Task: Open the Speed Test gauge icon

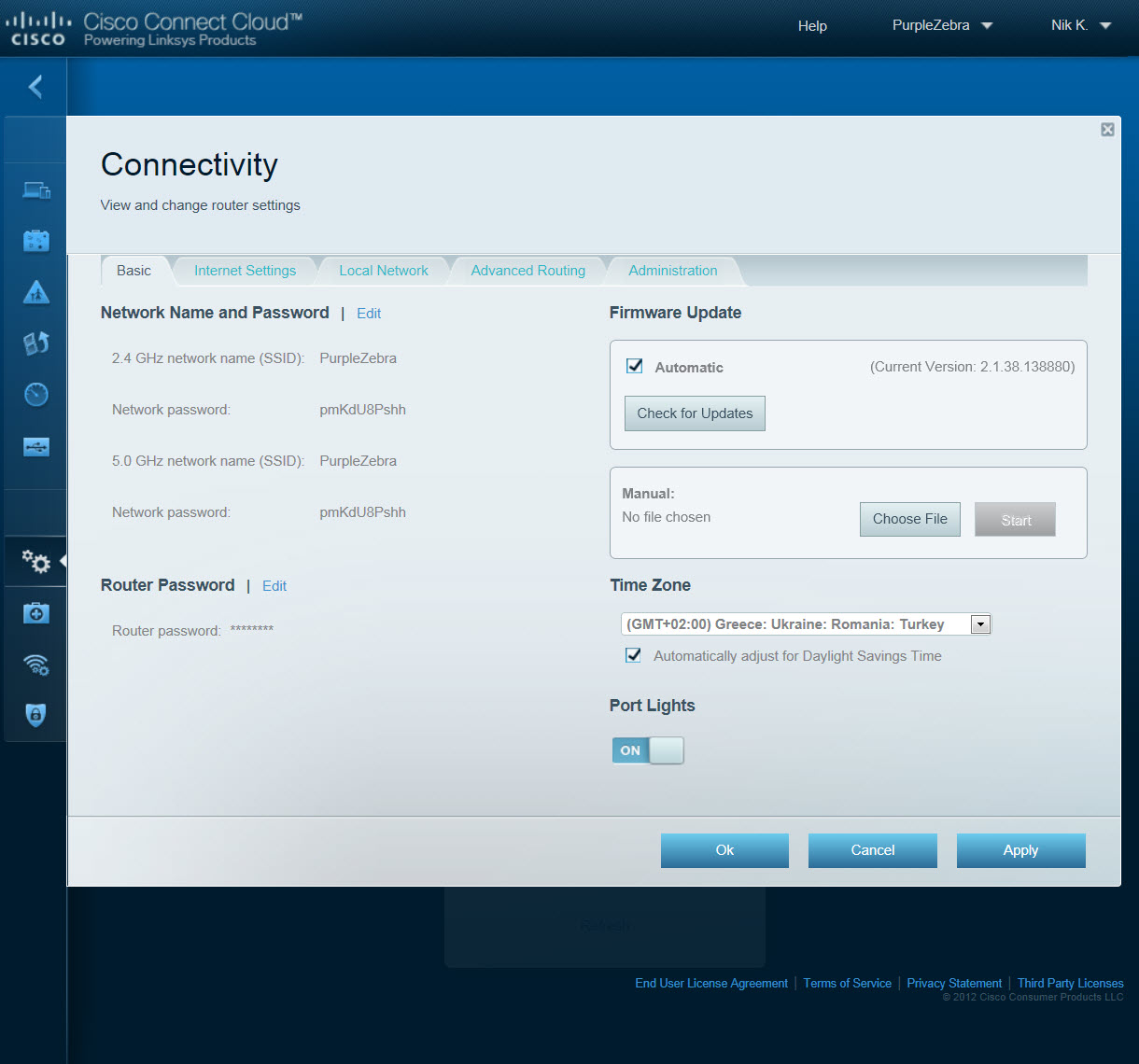Action: click(36, 395)
